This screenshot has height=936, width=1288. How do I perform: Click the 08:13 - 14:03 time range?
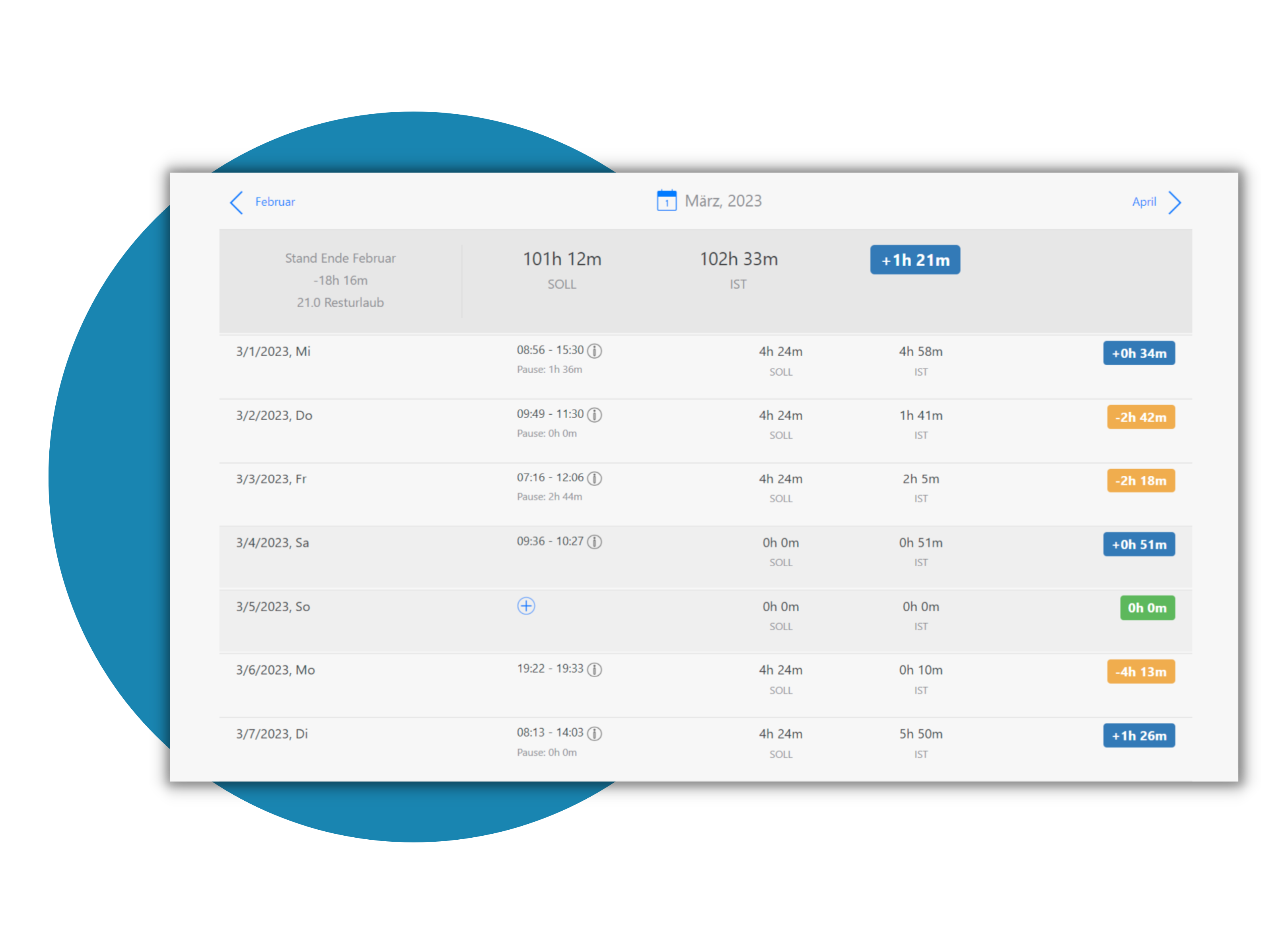(x=549, y=733)
